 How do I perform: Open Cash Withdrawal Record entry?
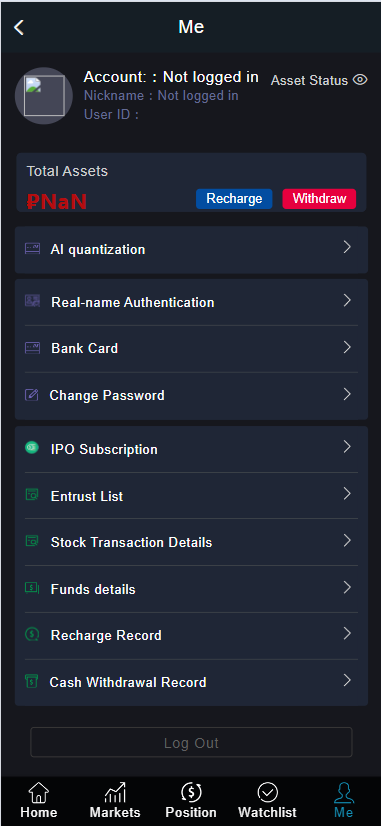tap(191, 682)
